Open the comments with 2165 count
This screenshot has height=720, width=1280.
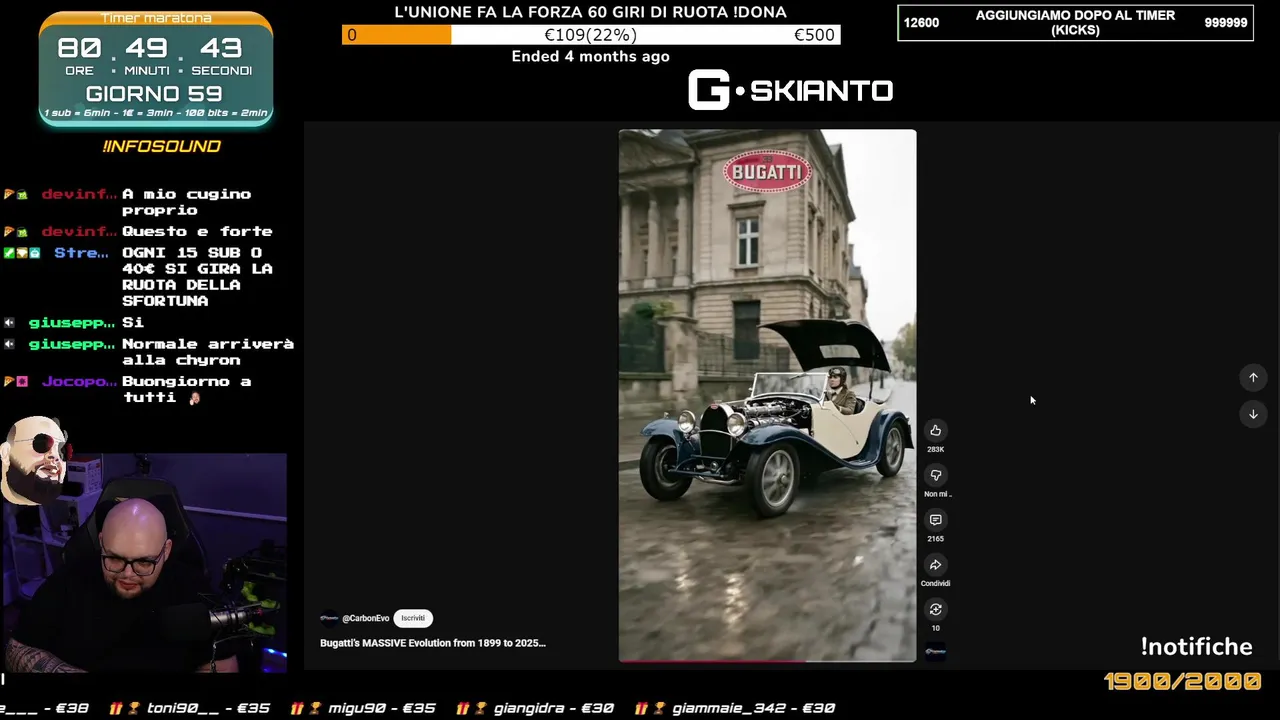(x=935, y=520)
